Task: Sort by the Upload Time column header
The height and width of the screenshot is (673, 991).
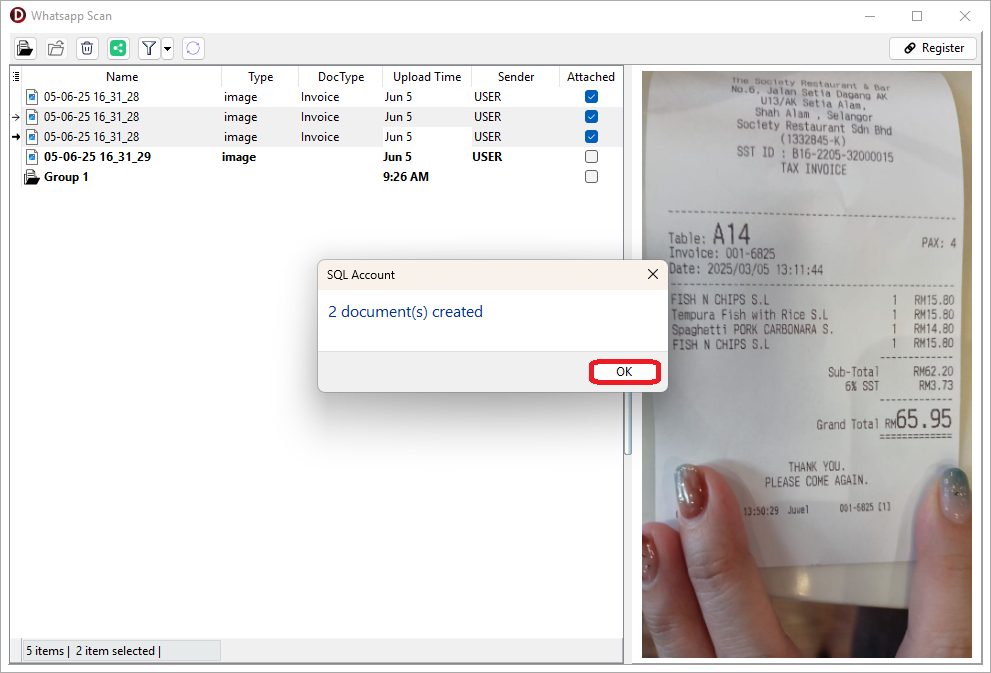Action: (427, 76)
